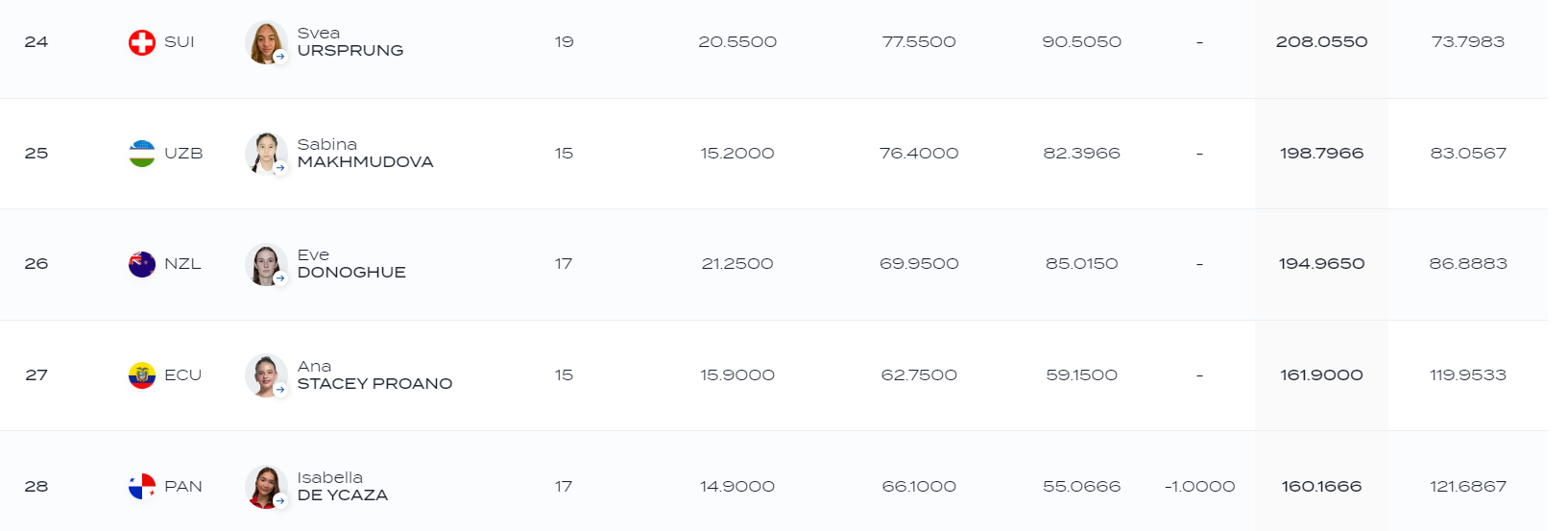This screenshot has width=1568, height=531.
Task: Open Ana STACEY PROANO athlete link
Action: [374, 375]
